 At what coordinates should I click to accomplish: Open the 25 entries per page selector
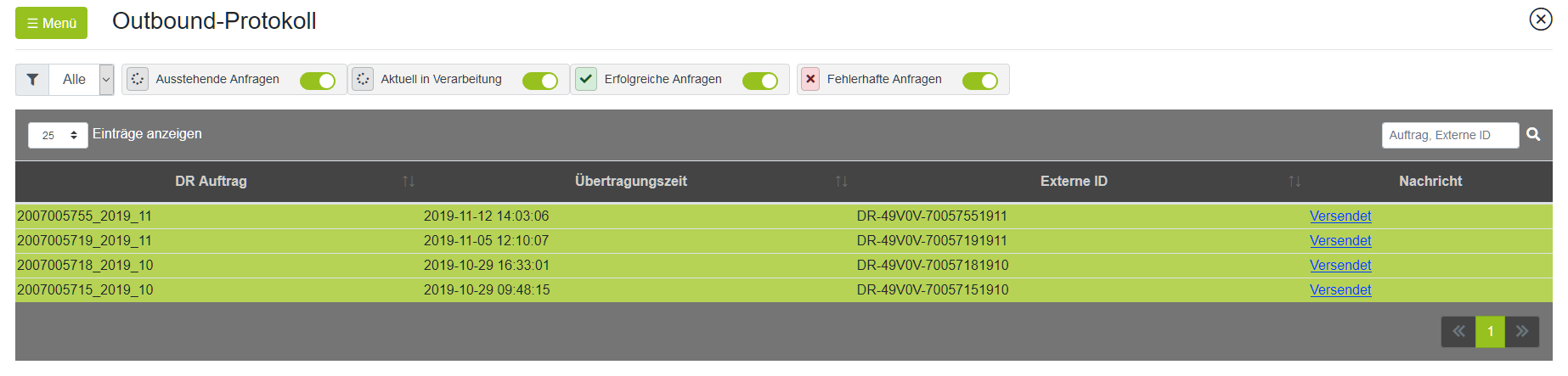[x=58, y=135]
